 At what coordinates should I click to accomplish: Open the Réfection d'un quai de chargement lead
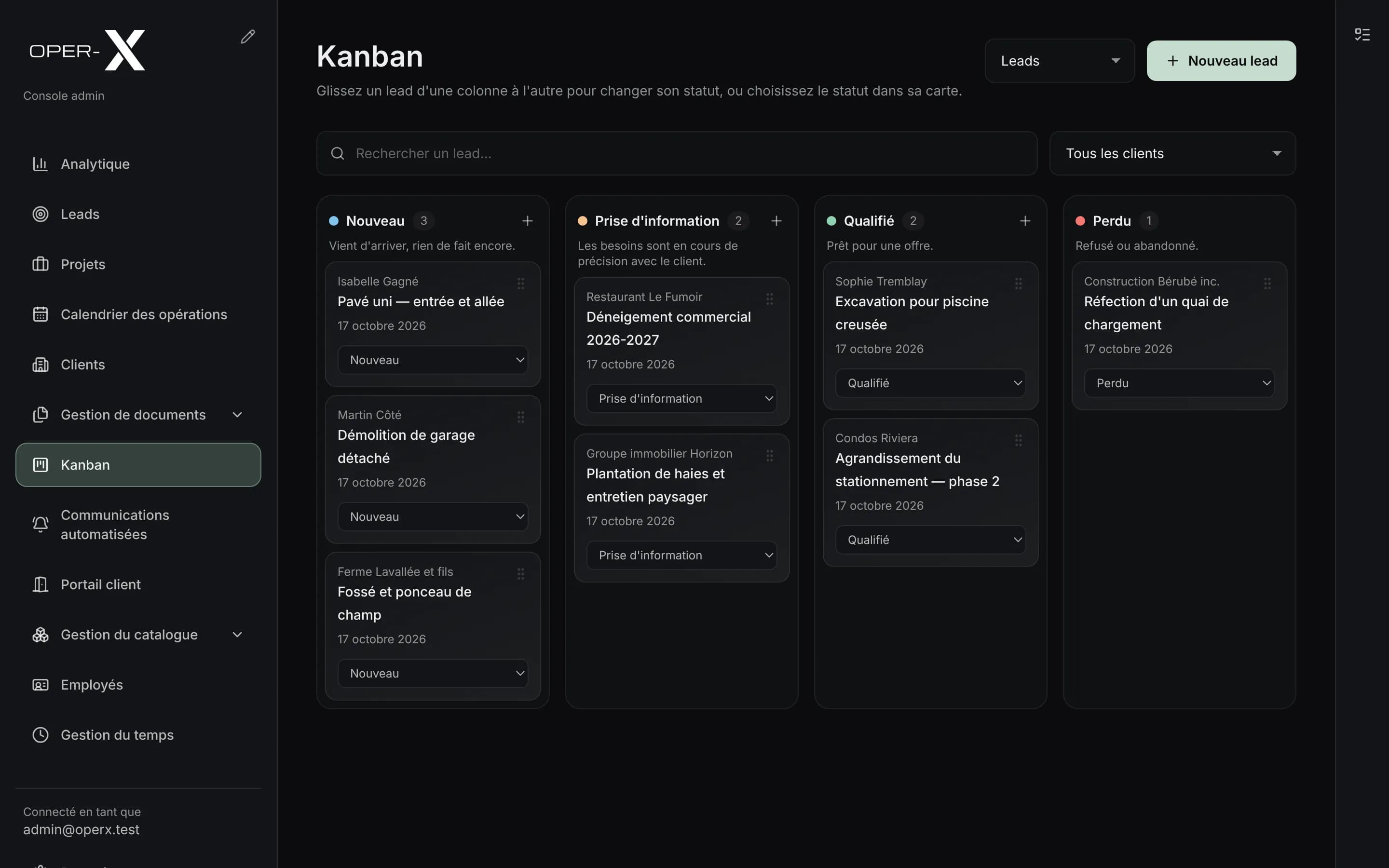1156,313
